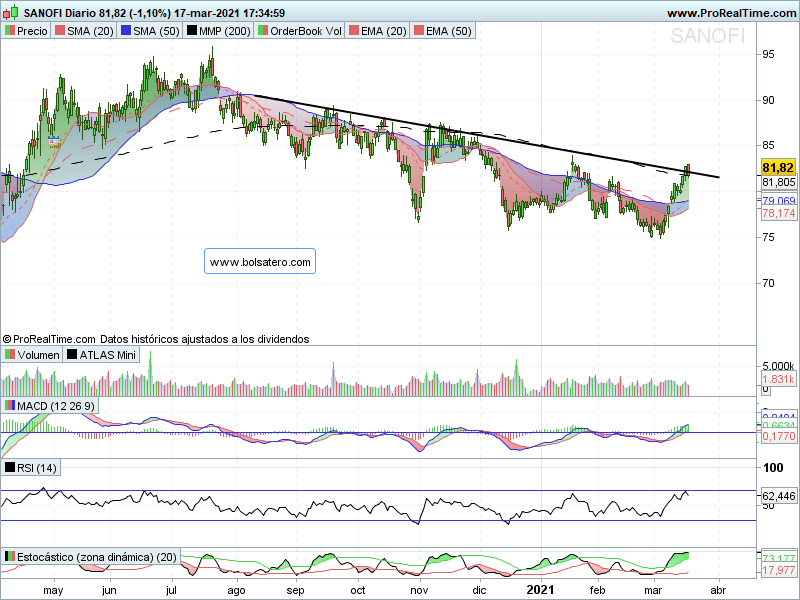Open the RSI (14) settings label
The height and width of the screenshot is (600, 800).
pyautogui.click(x=31, y=468)
